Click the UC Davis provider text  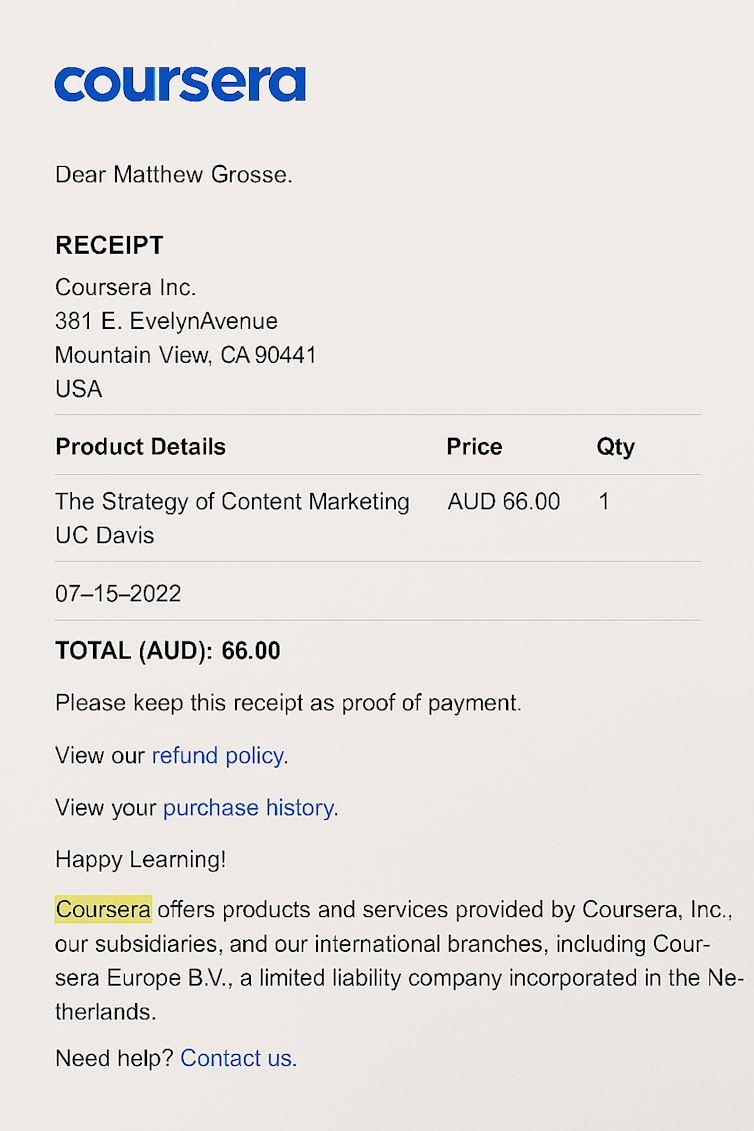click(x=105, y=536)
